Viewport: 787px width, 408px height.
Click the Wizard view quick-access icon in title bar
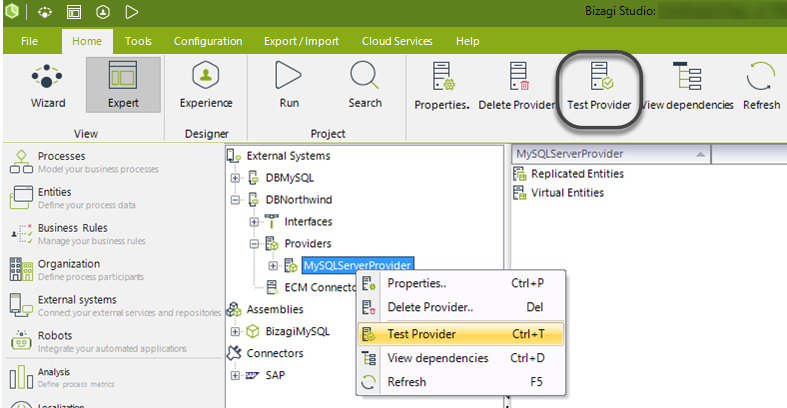coord(45,12)
